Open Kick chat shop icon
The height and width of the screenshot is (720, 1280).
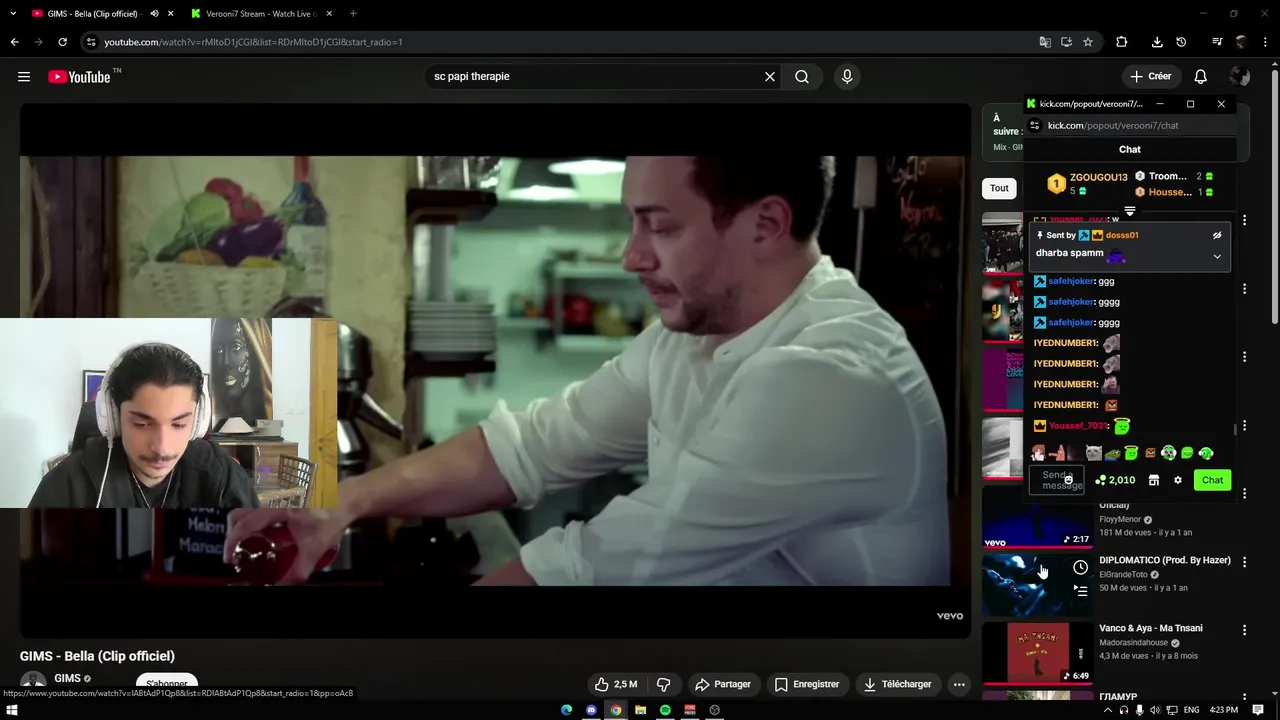click(1154, 480)
